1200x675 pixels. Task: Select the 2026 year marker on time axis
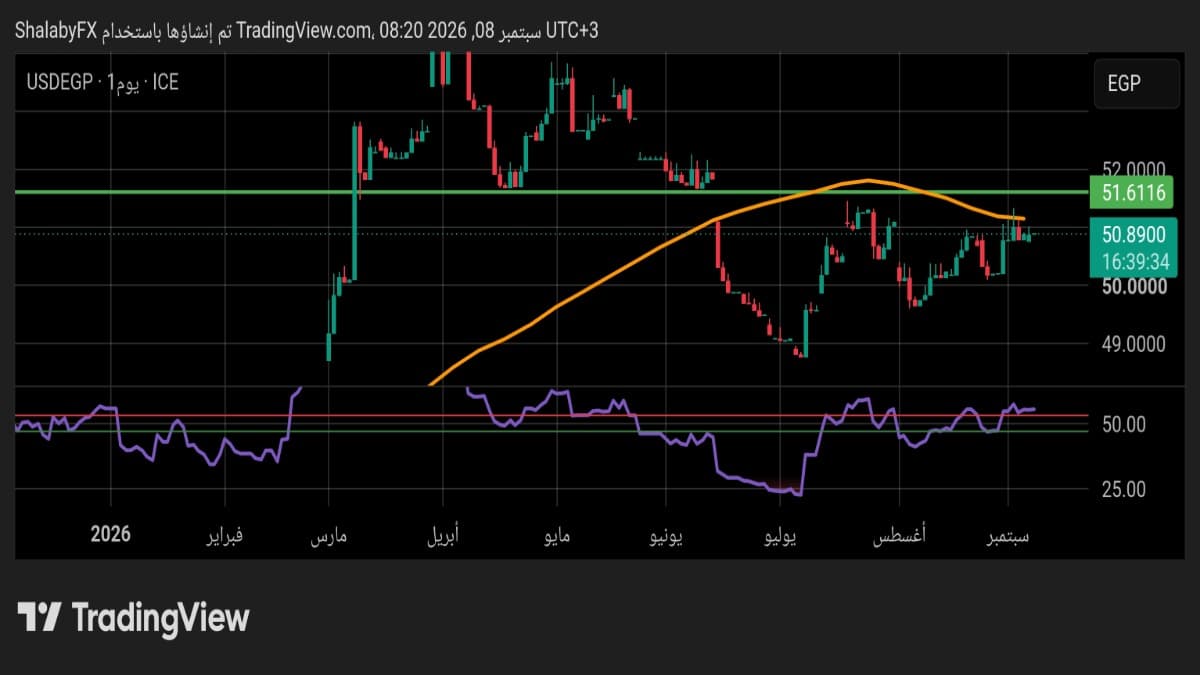(x=110, y=535)
